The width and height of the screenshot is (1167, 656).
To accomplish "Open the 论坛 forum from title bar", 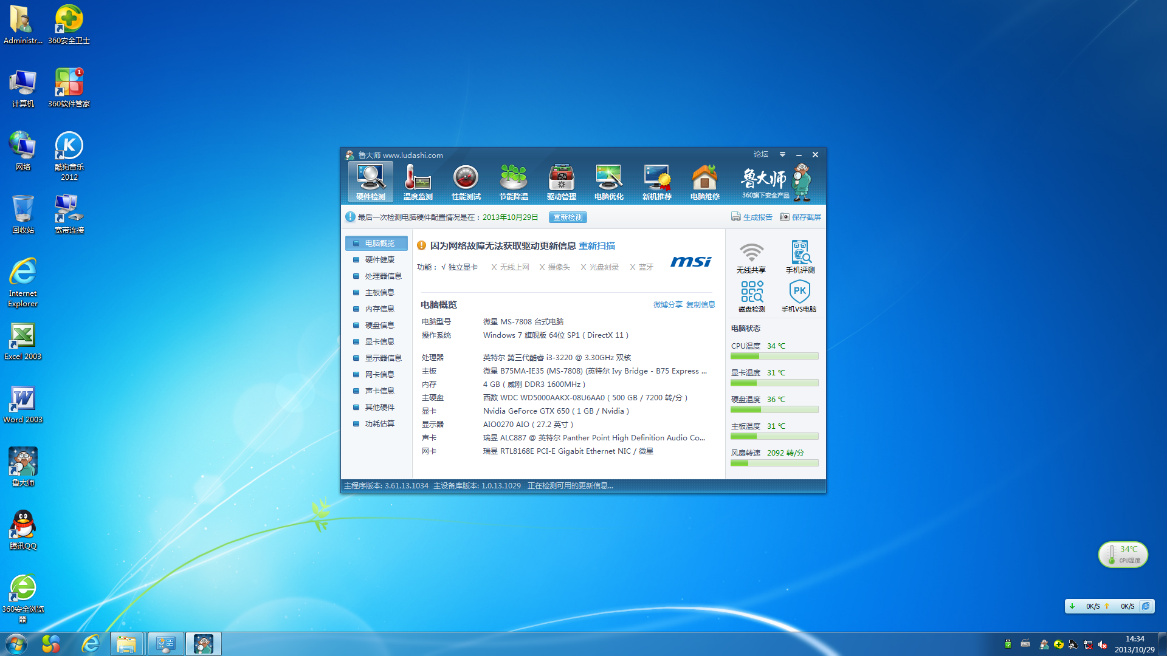I will pyautogui.click(x=760, y=155).
